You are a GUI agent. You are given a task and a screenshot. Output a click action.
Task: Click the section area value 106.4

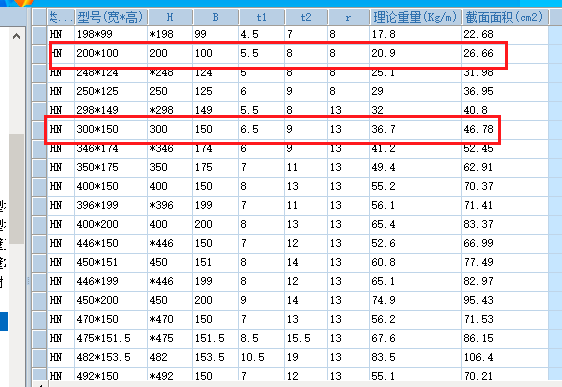tap(478, 357)
